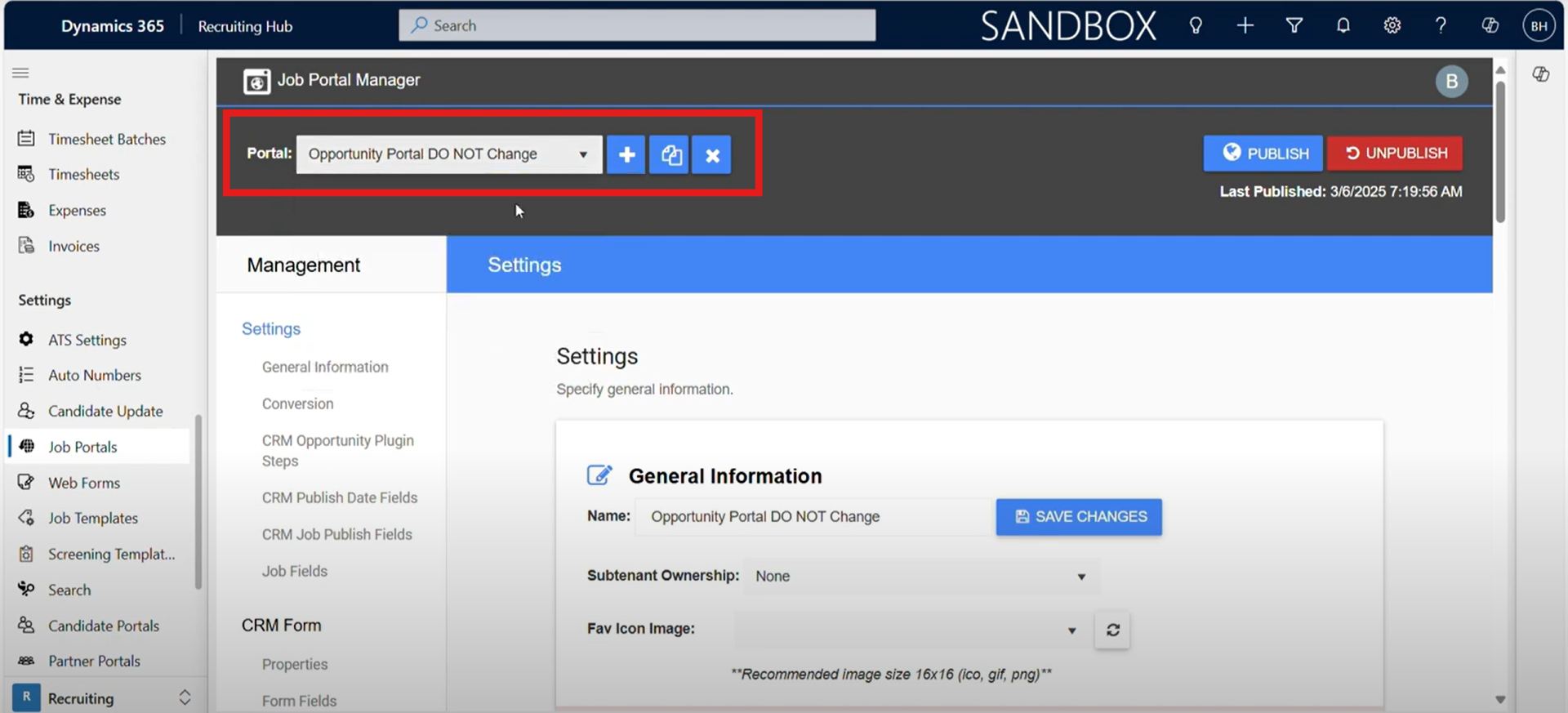Open General Information settings link
Image resolution: width=1568 pixels, height=713 pixels.
pyautogui.click(x=325, y=367)
